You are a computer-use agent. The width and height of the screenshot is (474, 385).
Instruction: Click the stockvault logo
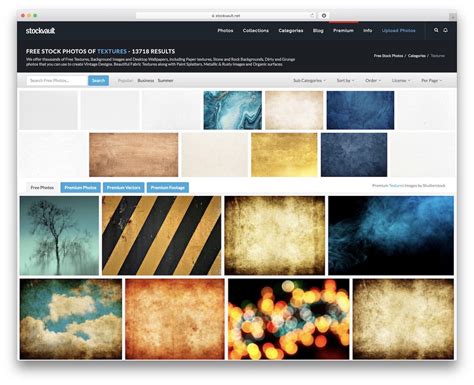pos(40,31)
